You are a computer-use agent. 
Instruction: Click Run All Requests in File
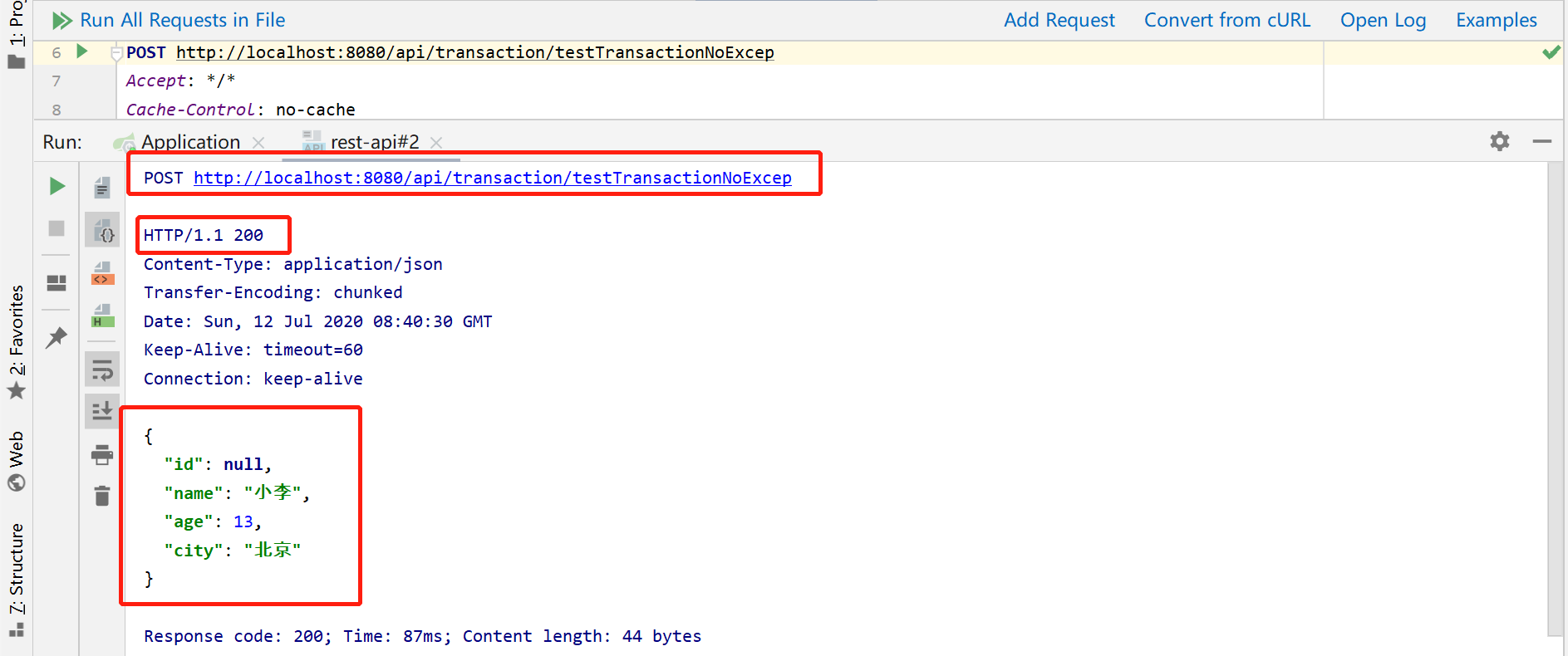pos(169,20)
